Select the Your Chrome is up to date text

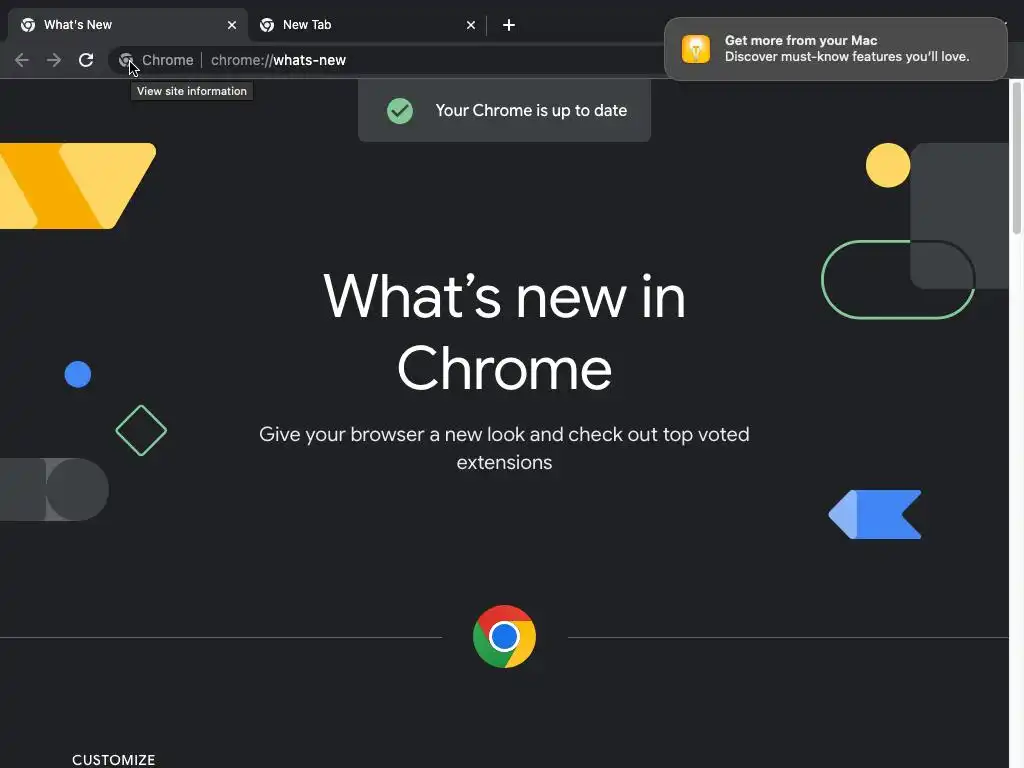(x=531, y=110)
